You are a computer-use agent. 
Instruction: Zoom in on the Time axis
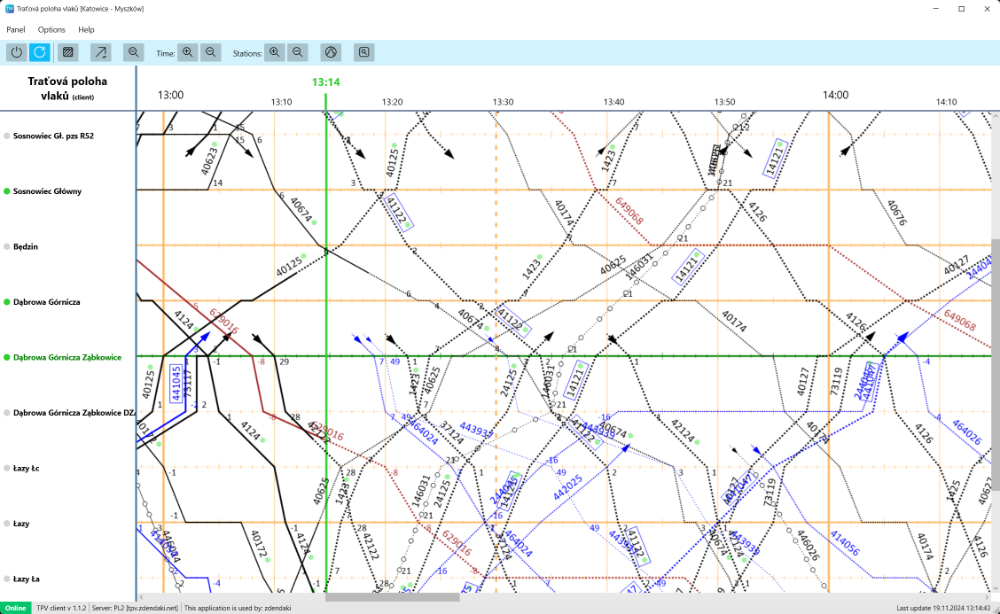pos(188,52)
